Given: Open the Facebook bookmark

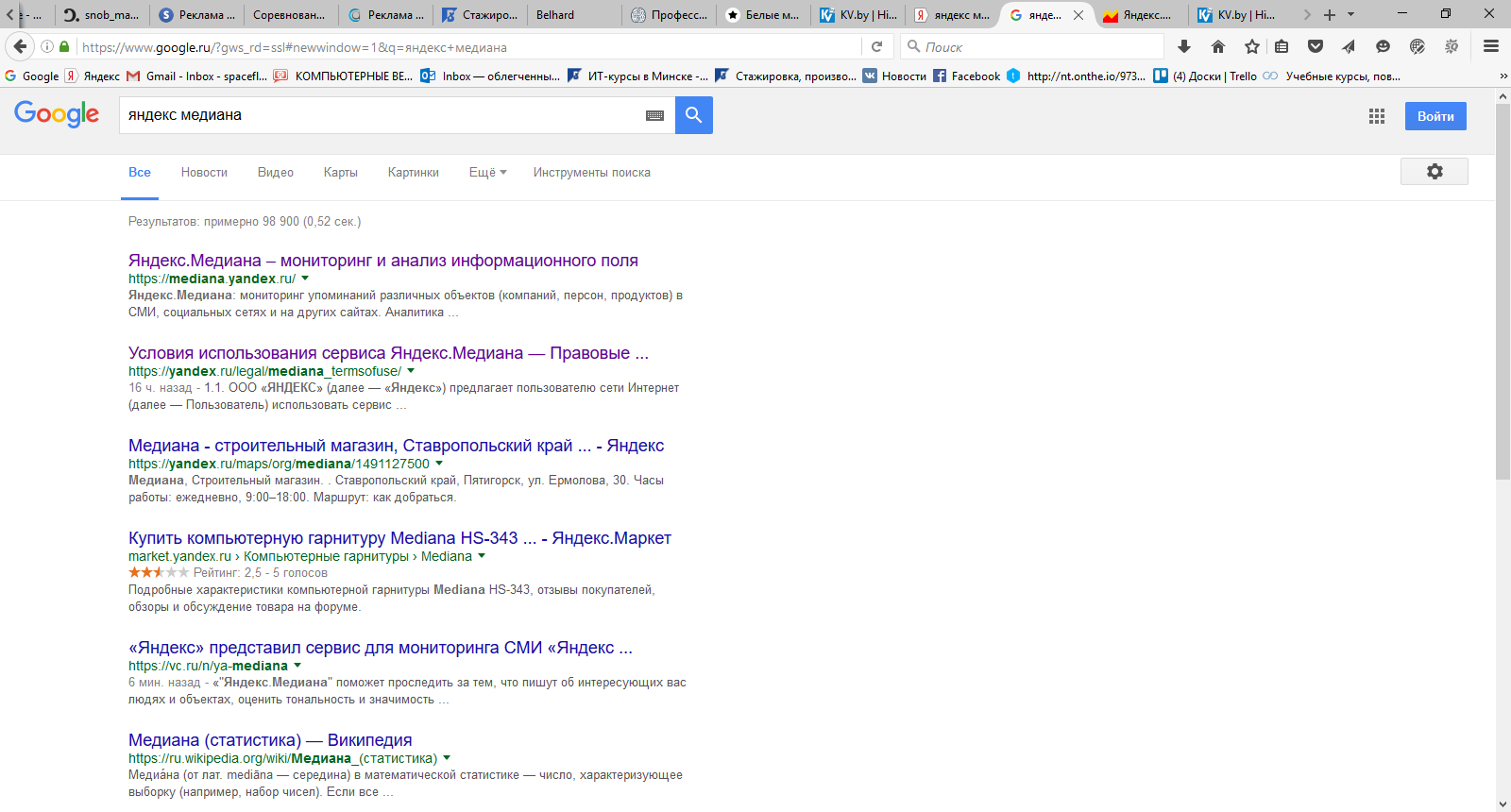Looking at the screenshot, I should (967, 76).
